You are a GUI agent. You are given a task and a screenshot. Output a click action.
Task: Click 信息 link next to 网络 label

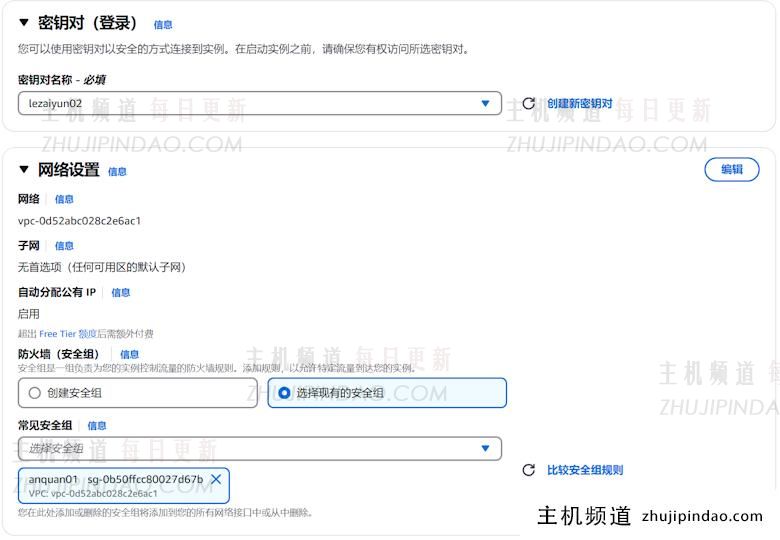pyautogui.click(x=64, y=199)
